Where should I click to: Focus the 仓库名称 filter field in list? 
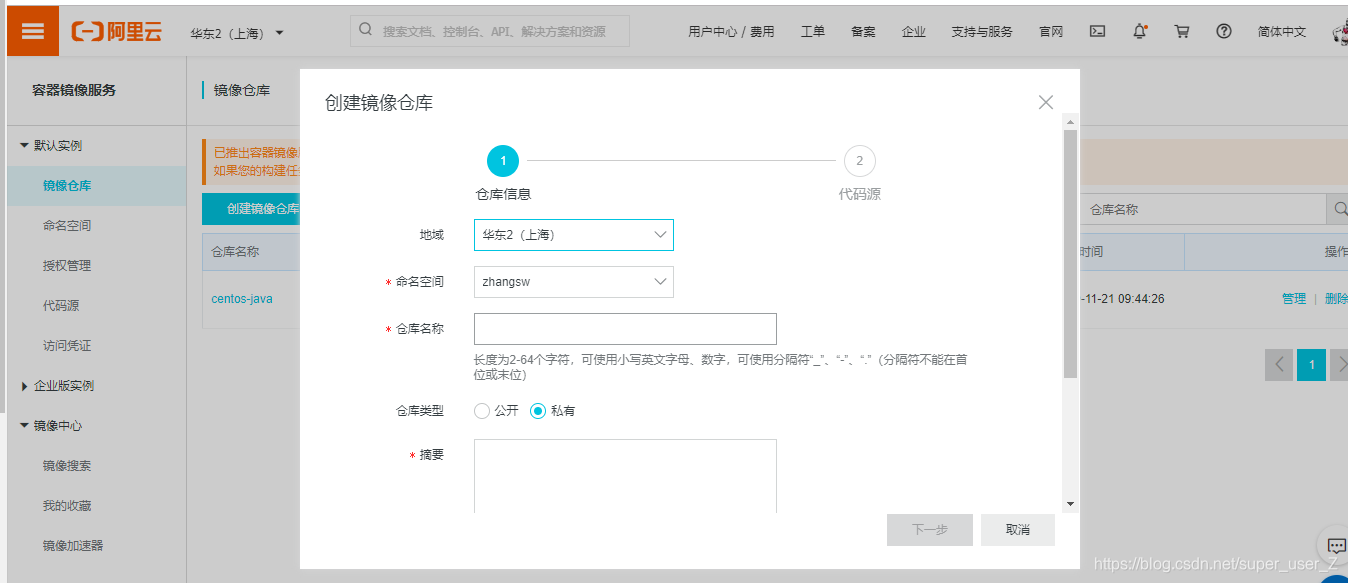(1203, 210)
